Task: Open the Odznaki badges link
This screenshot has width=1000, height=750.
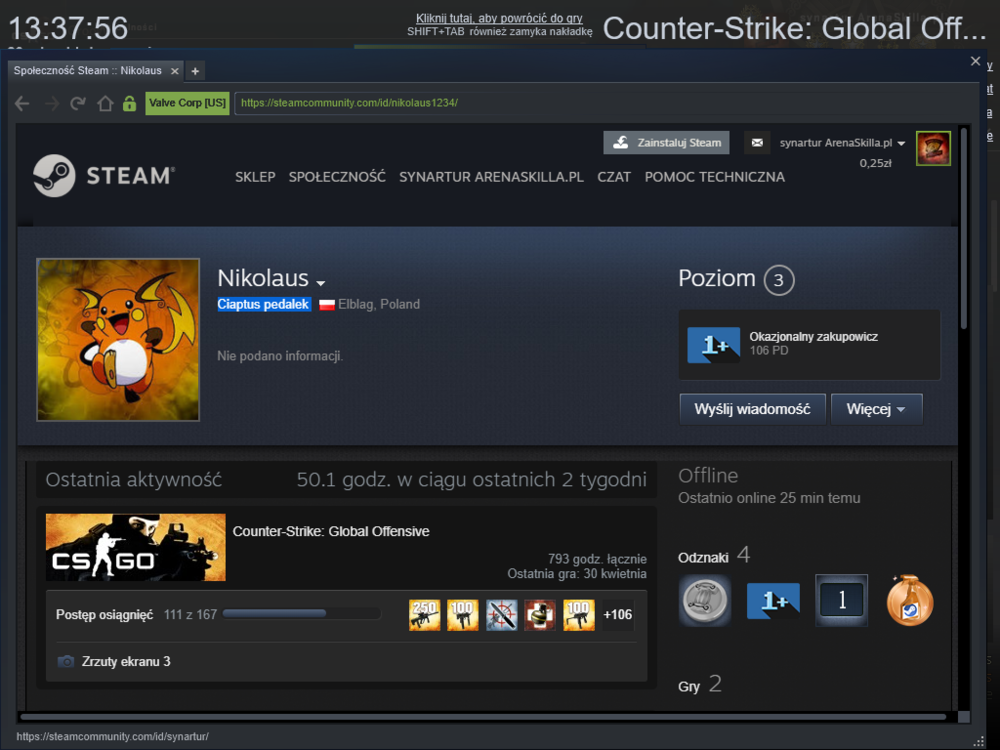Action: tap(703, 558)
